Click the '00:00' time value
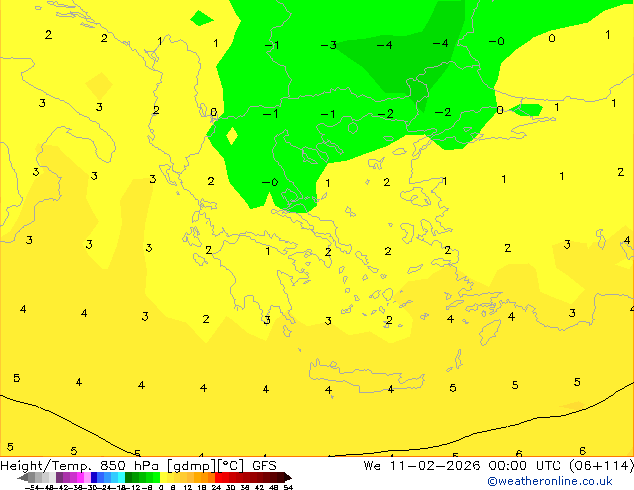This screenshot has height=490, width=634. click(x=507, y=466)
